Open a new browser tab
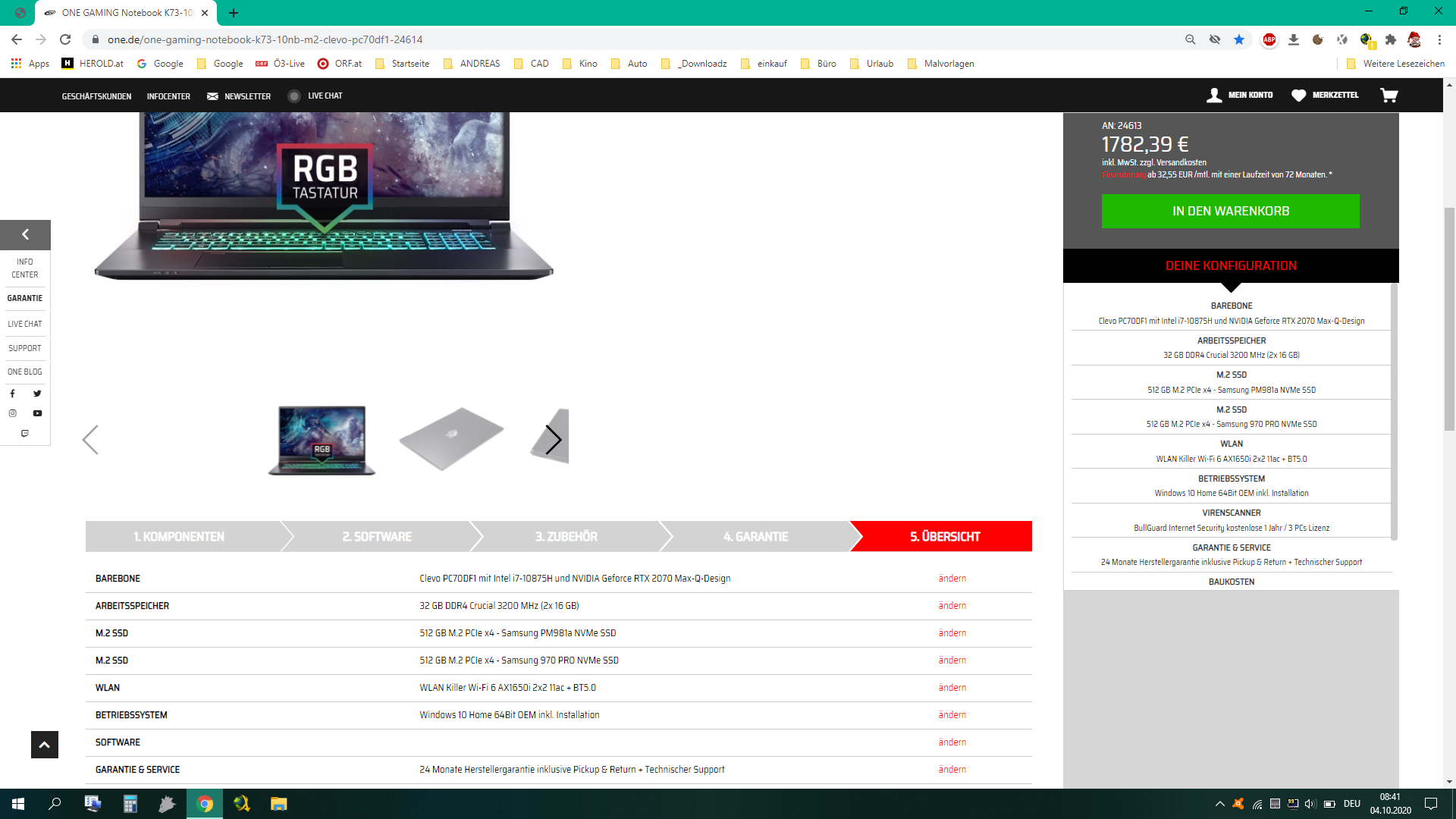 pyautogui.click(x=234, y=13)
